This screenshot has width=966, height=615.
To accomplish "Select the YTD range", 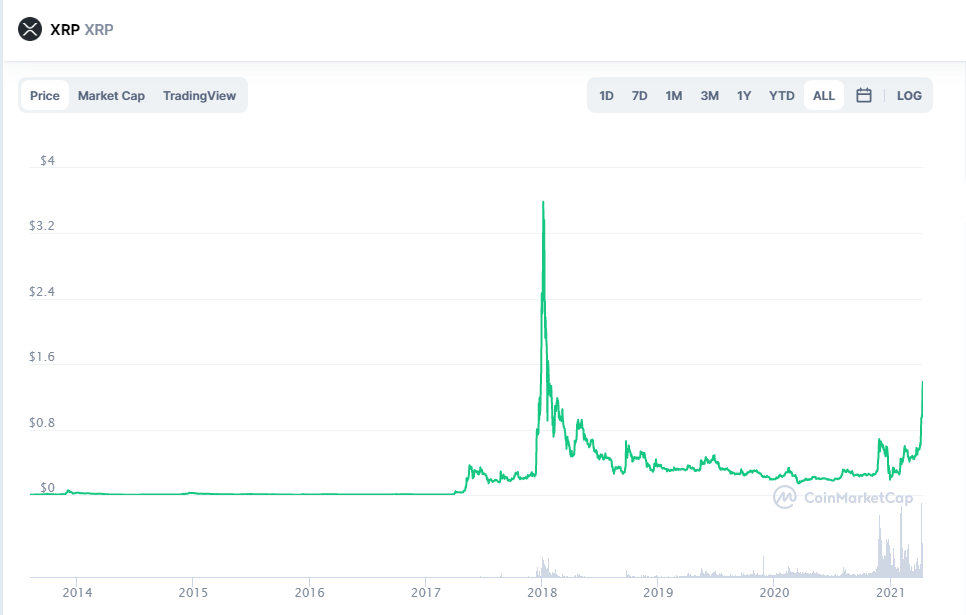I will tap(781, 96).
